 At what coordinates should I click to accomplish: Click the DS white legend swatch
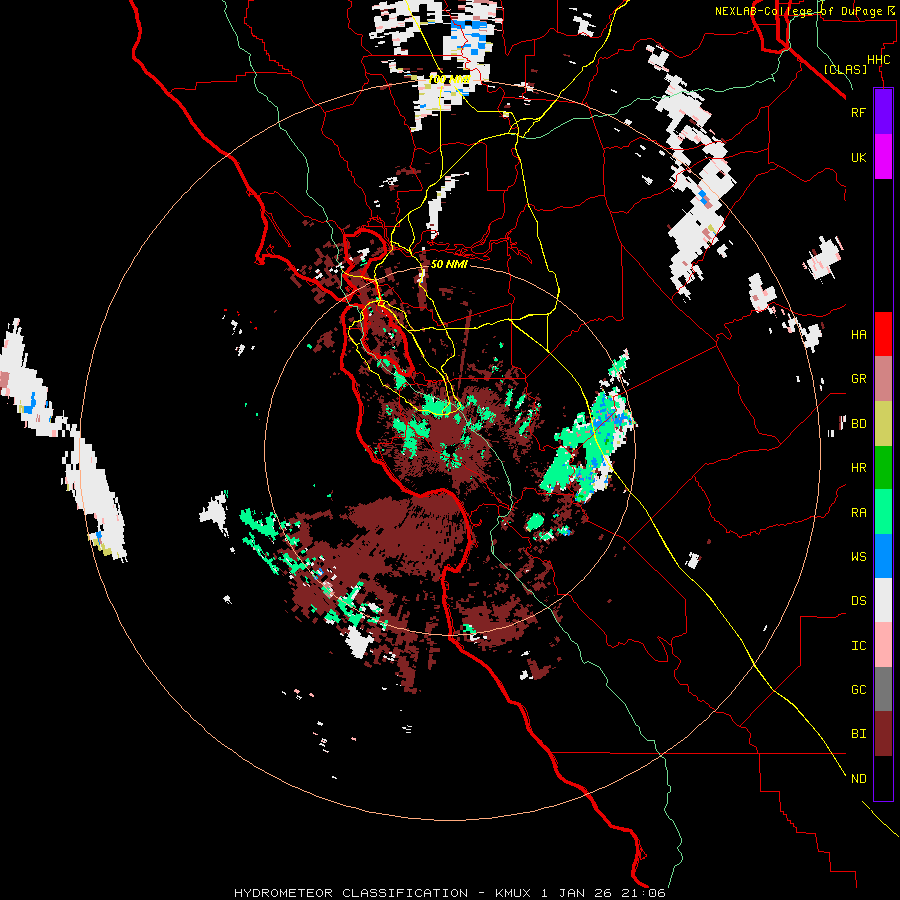pos(883,600)
